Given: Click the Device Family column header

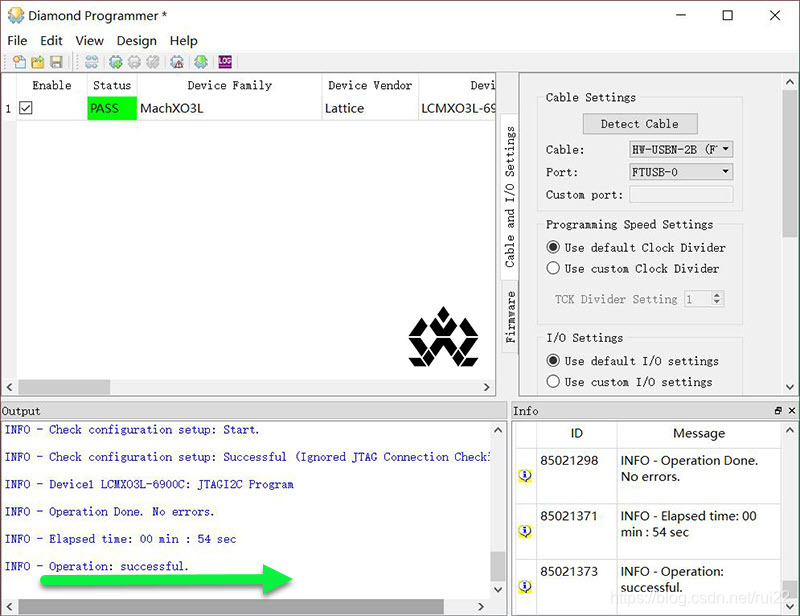Looking at the screenshot, I should click(x=229, y=85).
